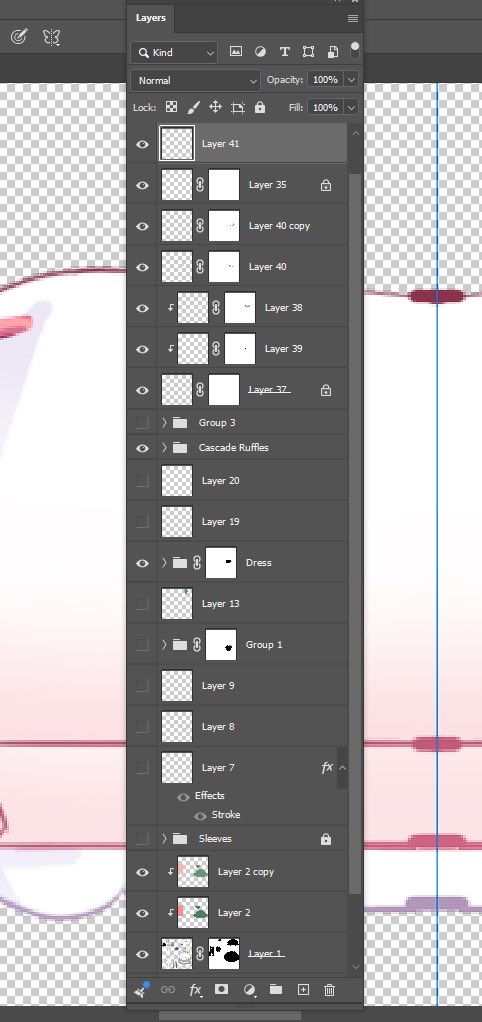
Task: Expand the Sleeves group
Action: pos(164,839)
